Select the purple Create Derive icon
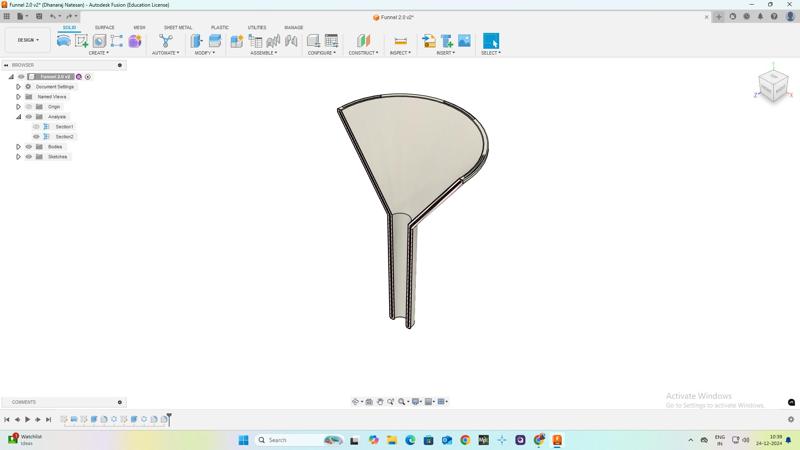This screenshot has width=800, height=450. 135,41
